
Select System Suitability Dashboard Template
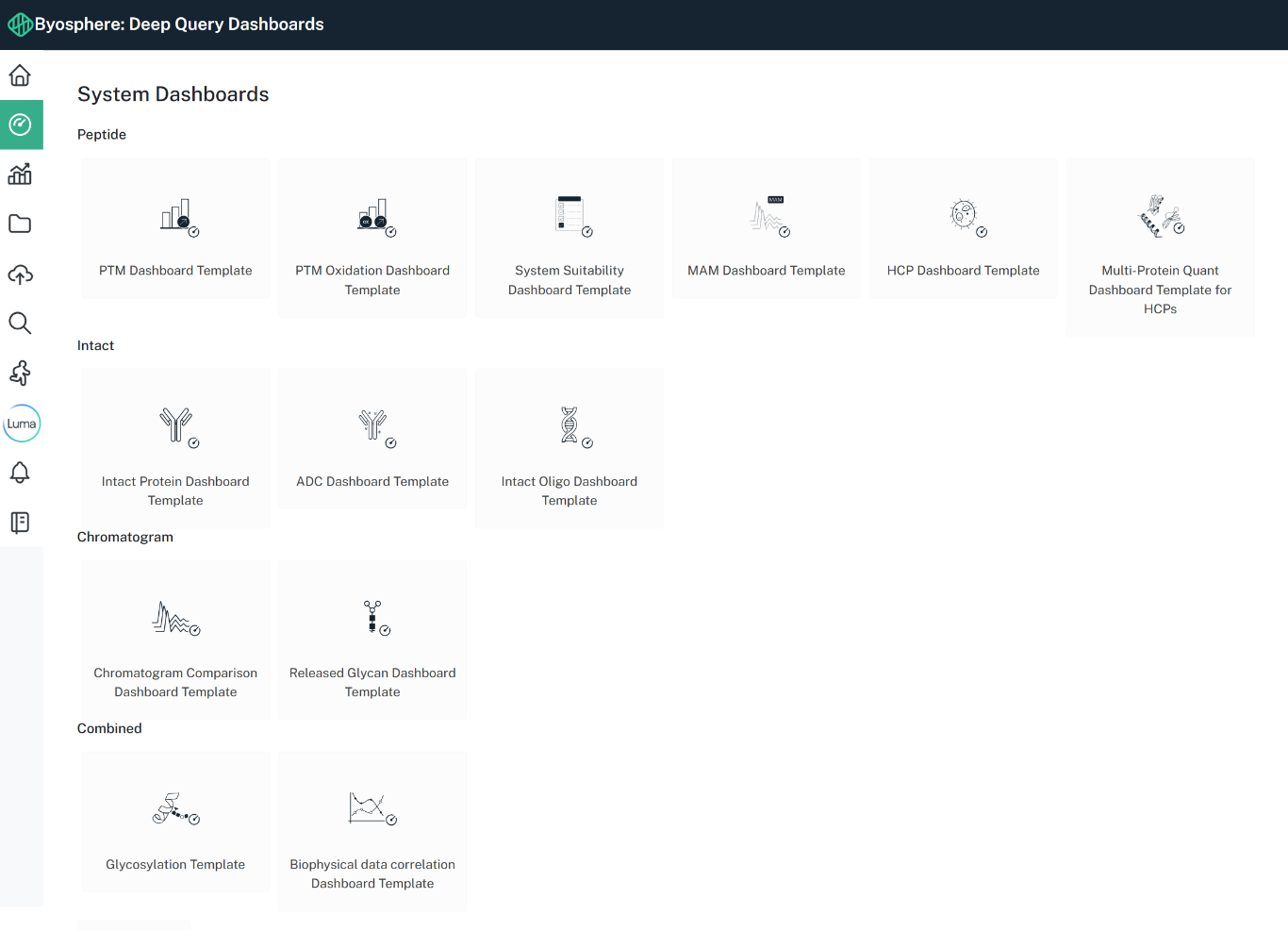(570, 238)
